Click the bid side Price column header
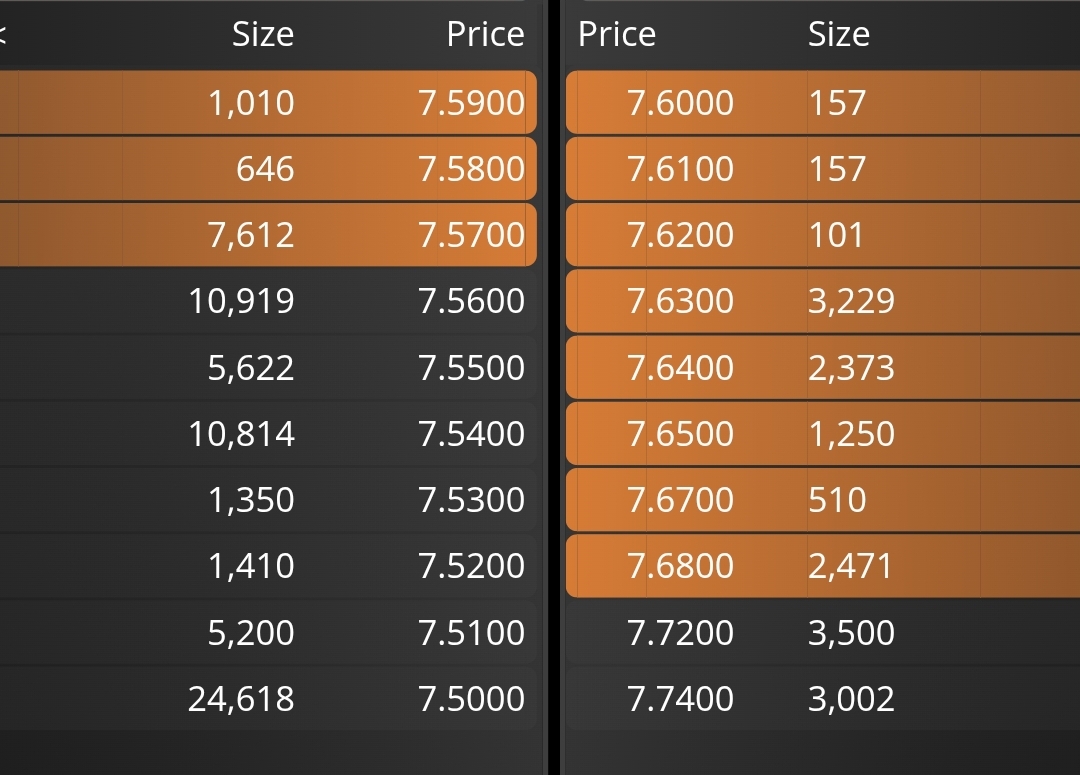1080x775 pixels. [485, 34]
